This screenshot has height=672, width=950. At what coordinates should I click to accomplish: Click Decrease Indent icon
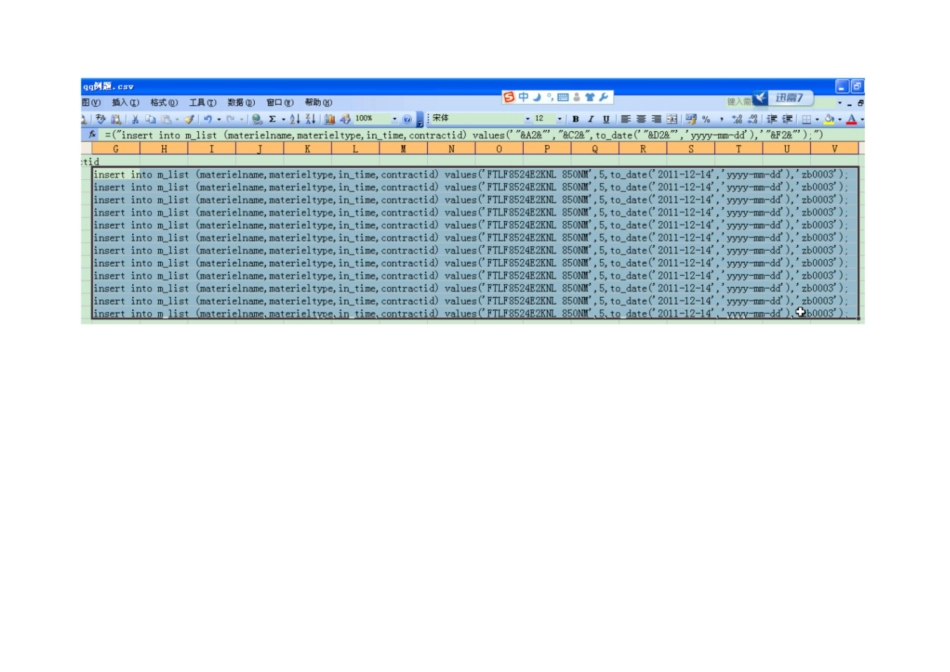pos(772,119)
